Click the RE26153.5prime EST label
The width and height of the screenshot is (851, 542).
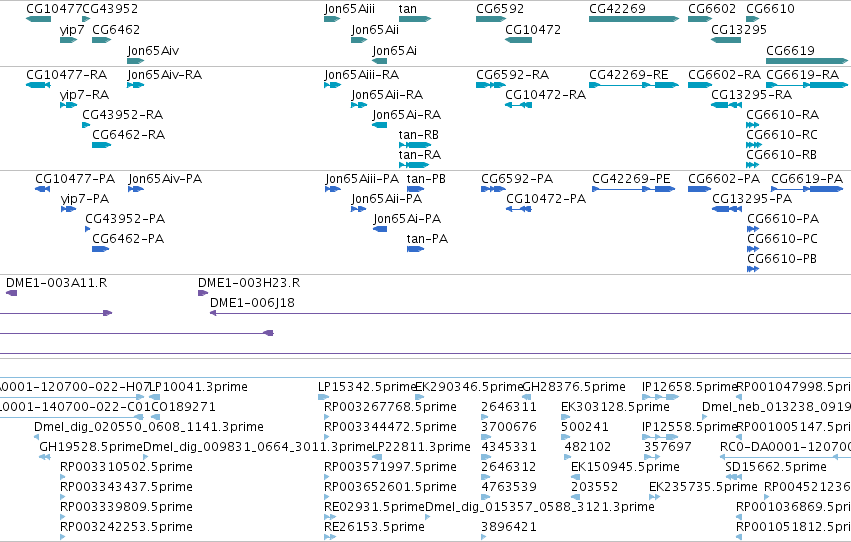374,526
